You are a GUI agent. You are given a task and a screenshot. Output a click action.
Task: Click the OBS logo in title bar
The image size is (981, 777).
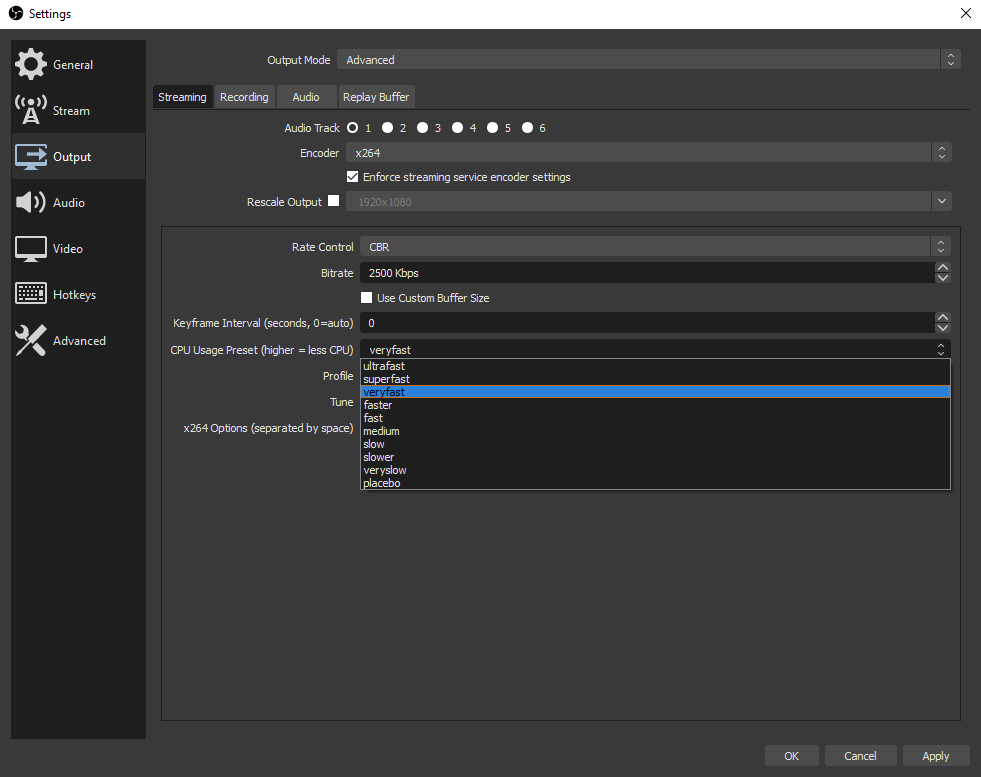[16, 13]
